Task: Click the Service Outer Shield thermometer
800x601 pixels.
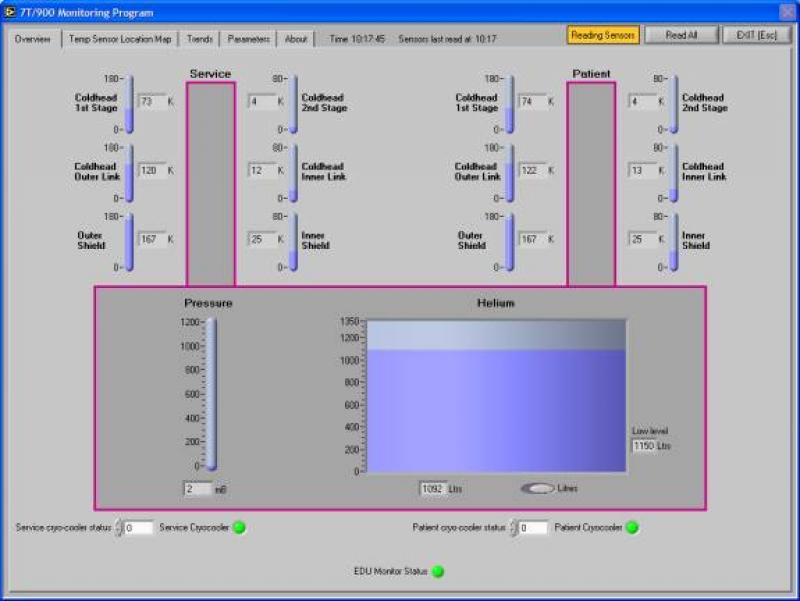Action: point(130,242)
